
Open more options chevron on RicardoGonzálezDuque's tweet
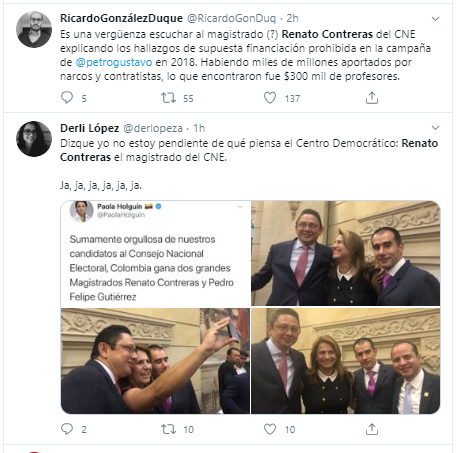435,19
